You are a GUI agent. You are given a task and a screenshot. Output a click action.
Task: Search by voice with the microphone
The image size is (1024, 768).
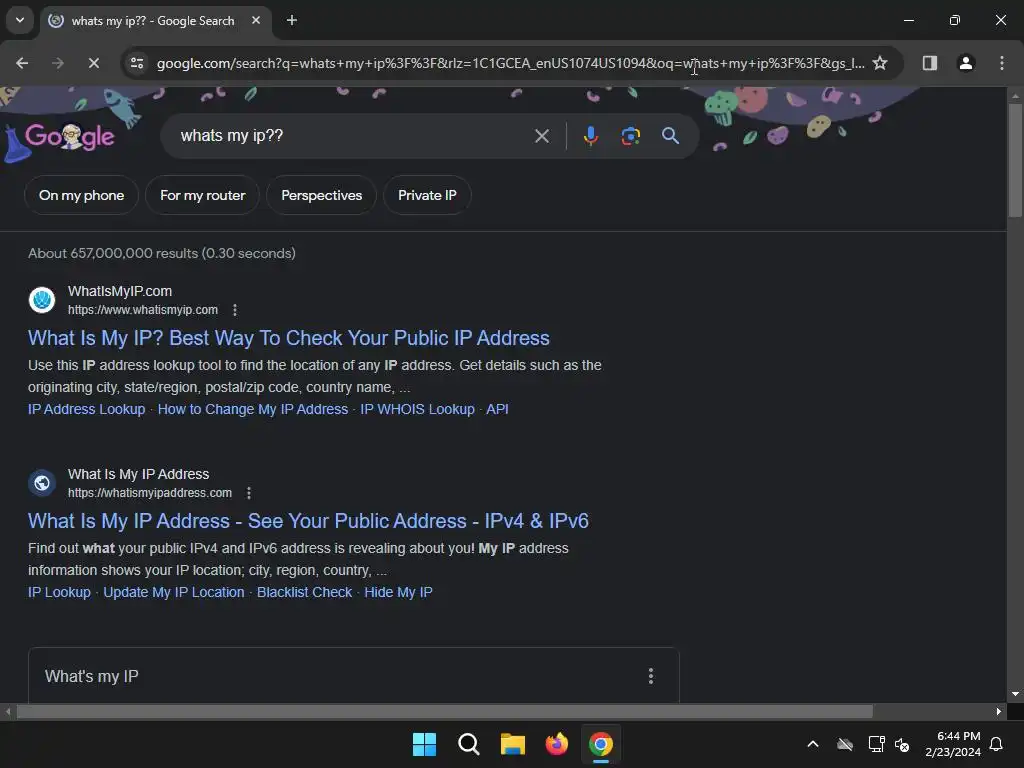pyautogui.click(x=590, y=136)
